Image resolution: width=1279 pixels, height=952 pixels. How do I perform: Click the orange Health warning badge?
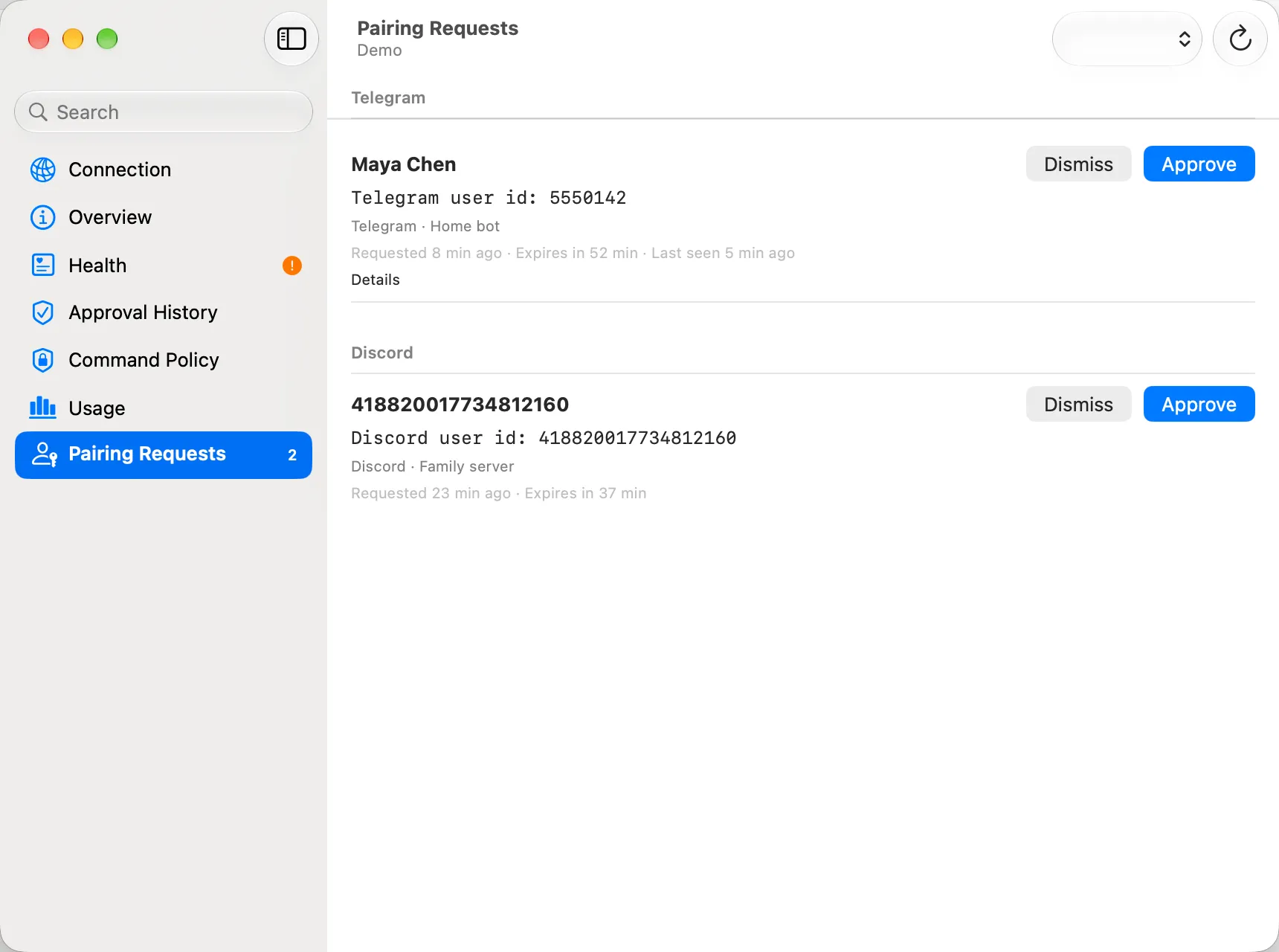(292, 266)
